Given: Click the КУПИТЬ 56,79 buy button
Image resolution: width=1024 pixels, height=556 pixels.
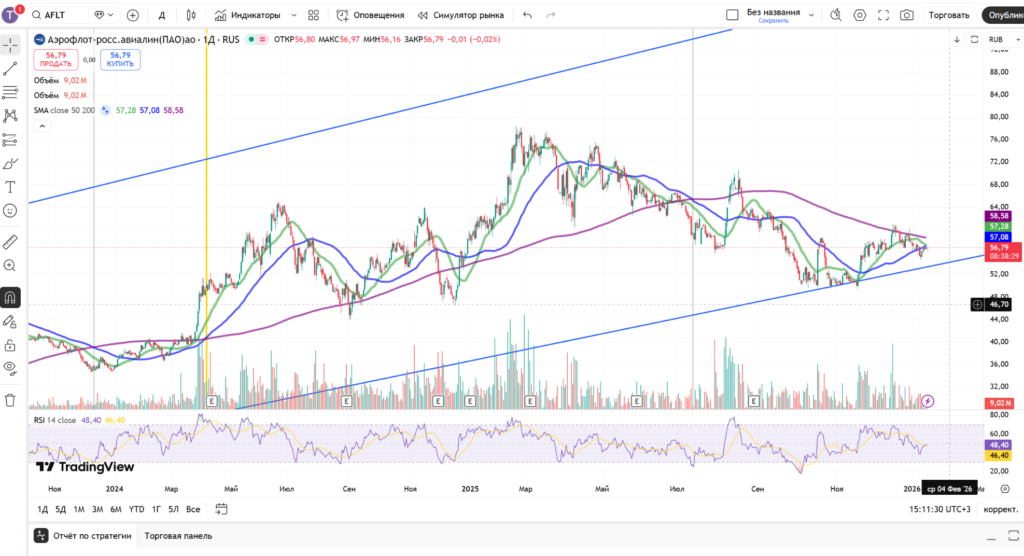Looking at the screenshot, I should coord(120,59).
